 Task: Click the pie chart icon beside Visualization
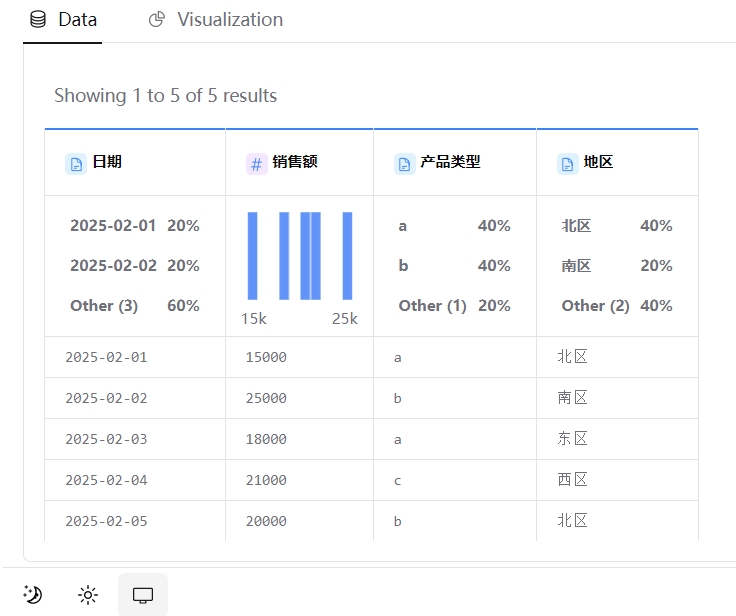(x=157, y=20)
